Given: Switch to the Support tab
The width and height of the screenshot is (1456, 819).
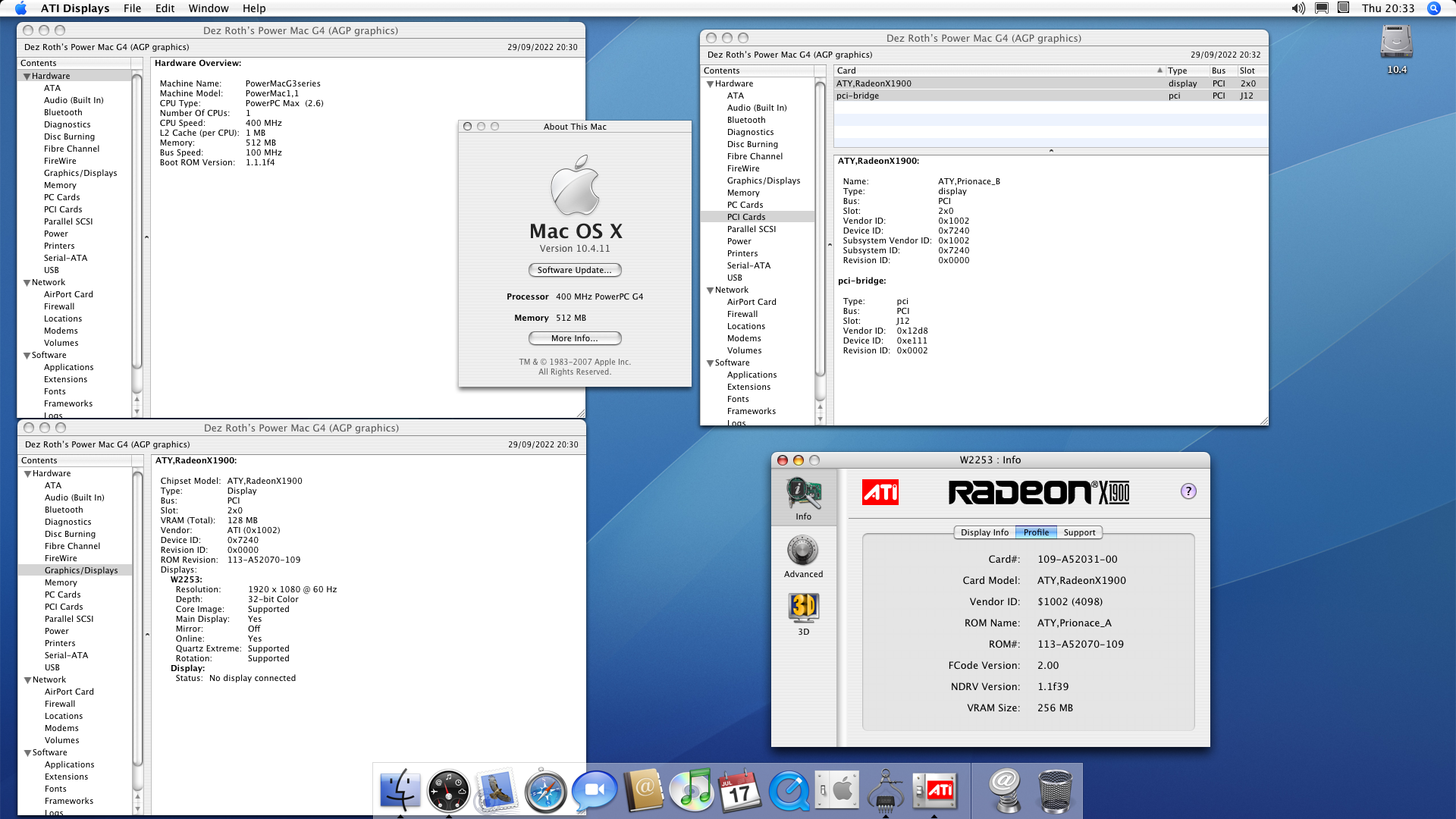Looking at the screenshot, I should [1078, 532].
